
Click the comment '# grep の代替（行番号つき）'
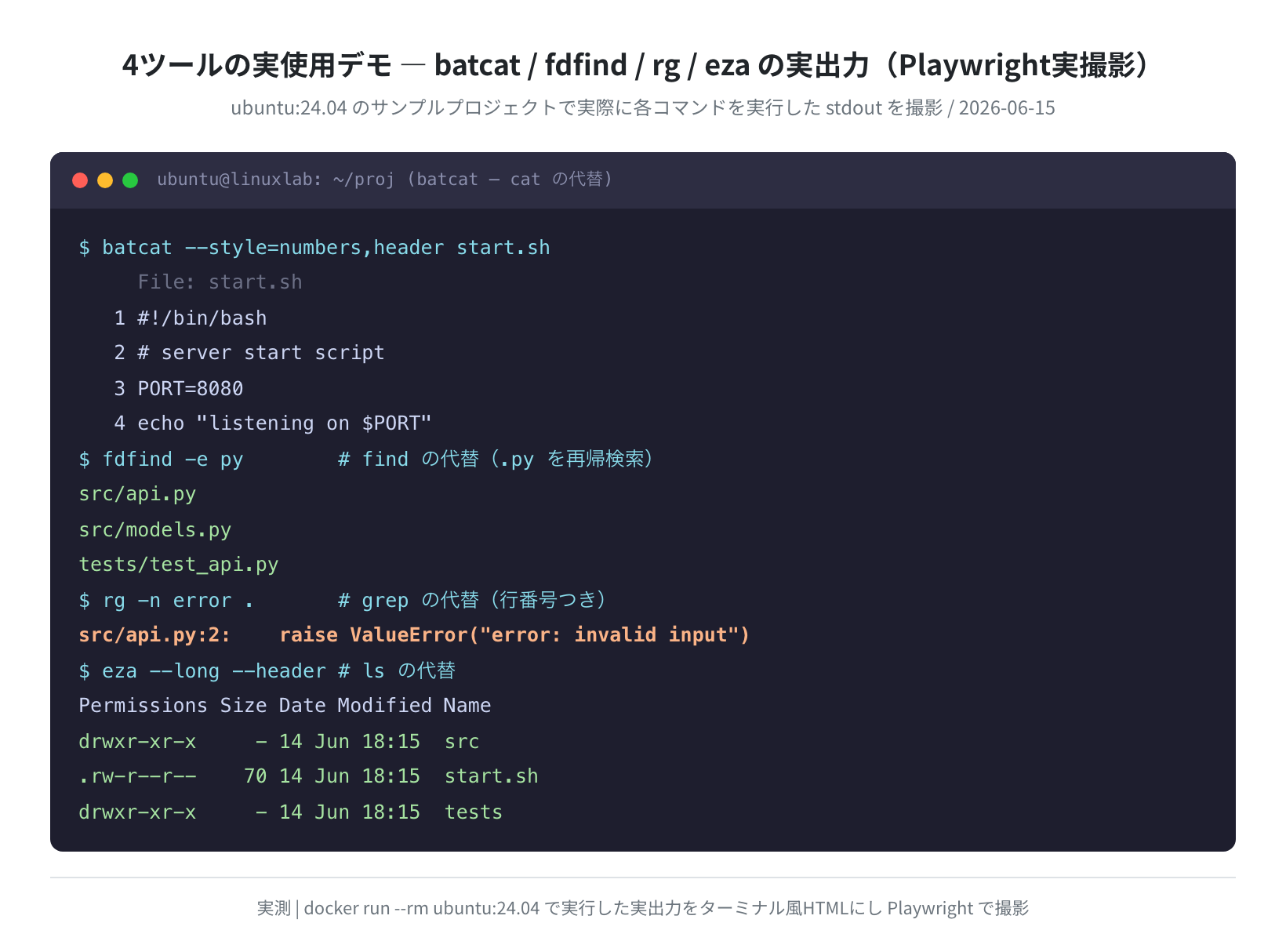coord(473,601)
